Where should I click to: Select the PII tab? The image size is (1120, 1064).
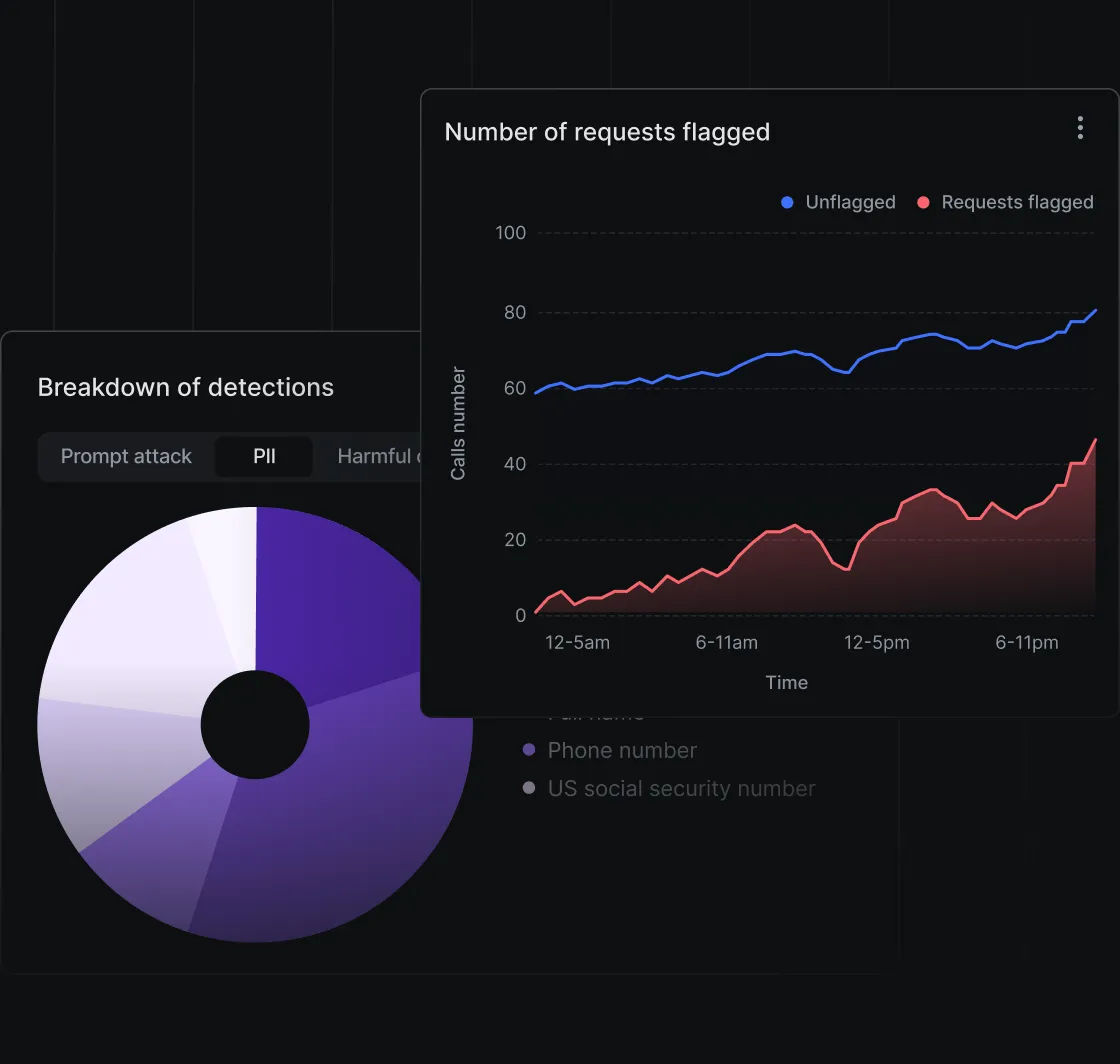tap(263, 456)
